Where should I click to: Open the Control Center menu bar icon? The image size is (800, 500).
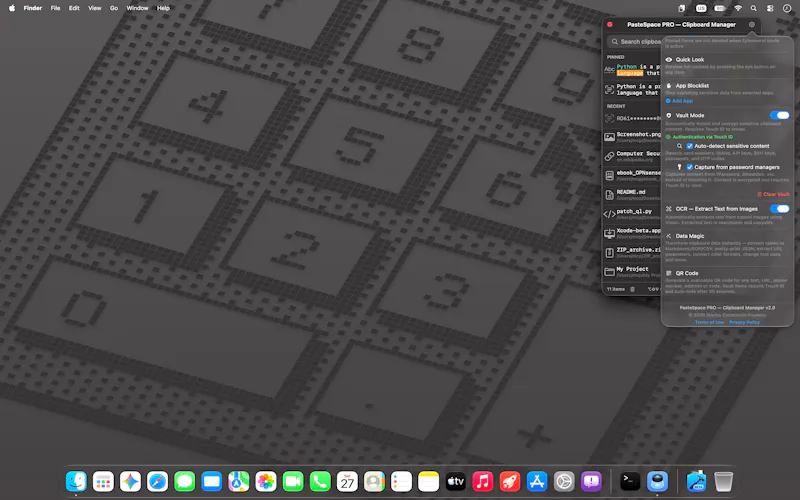pyautogui.click(x=770, y=8)
